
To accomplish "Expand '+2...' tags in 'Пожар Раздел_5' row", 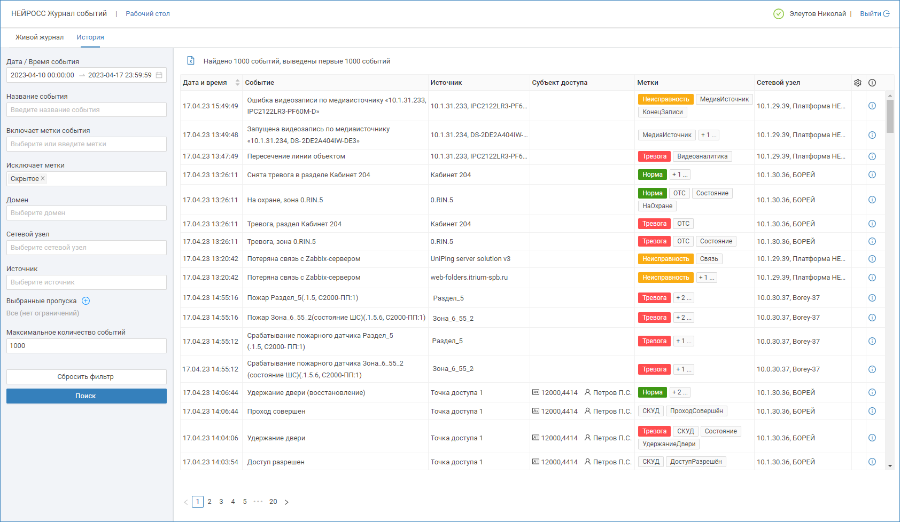I will pyautogui.click(x=683, y=298).
